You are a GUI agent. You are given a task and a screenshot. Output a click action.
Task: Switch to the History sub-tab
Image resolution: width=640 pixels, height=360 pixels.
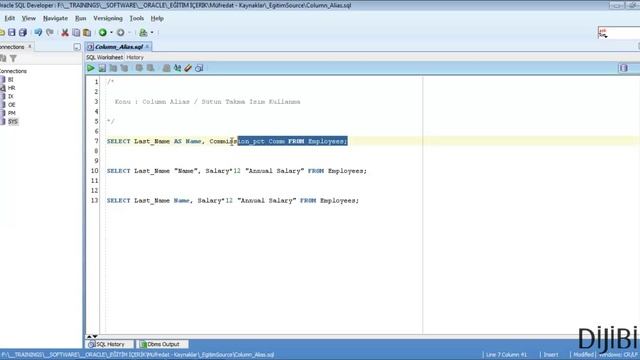pyautogui.click(x=135, y=58)
